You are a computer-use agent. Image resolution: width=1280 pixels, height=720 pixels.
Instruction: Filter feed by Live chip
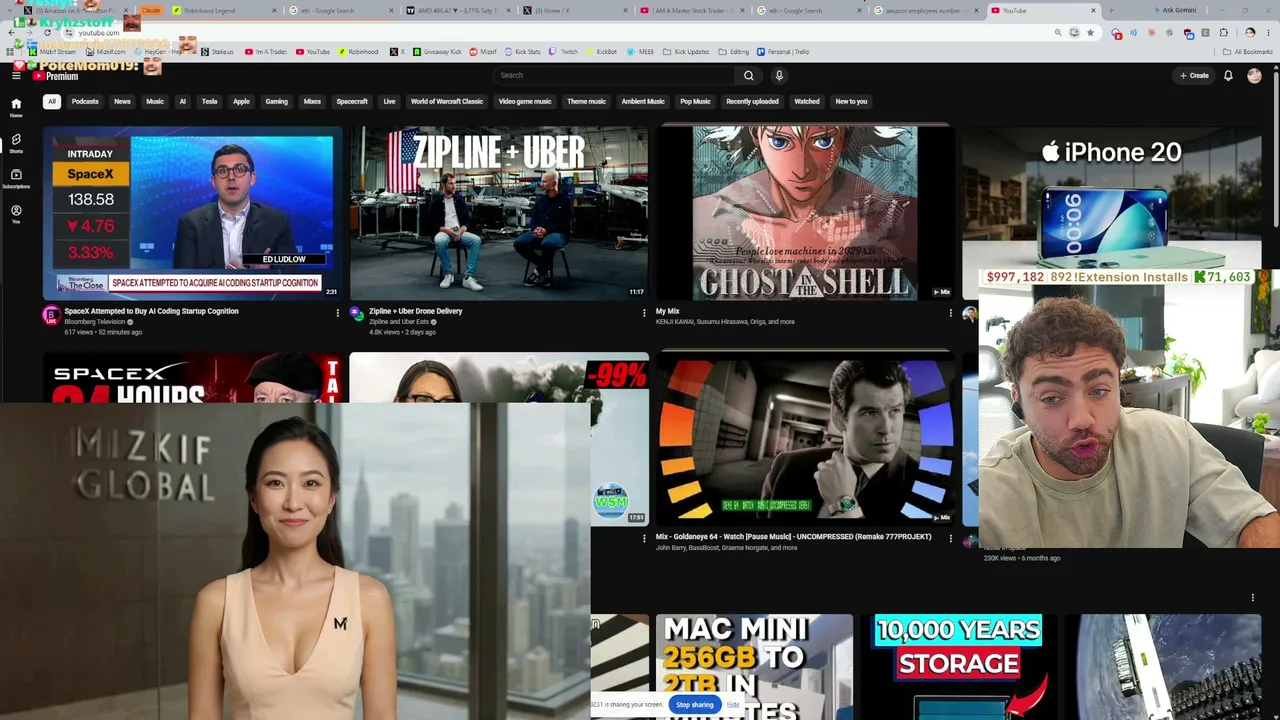[389, 101]
